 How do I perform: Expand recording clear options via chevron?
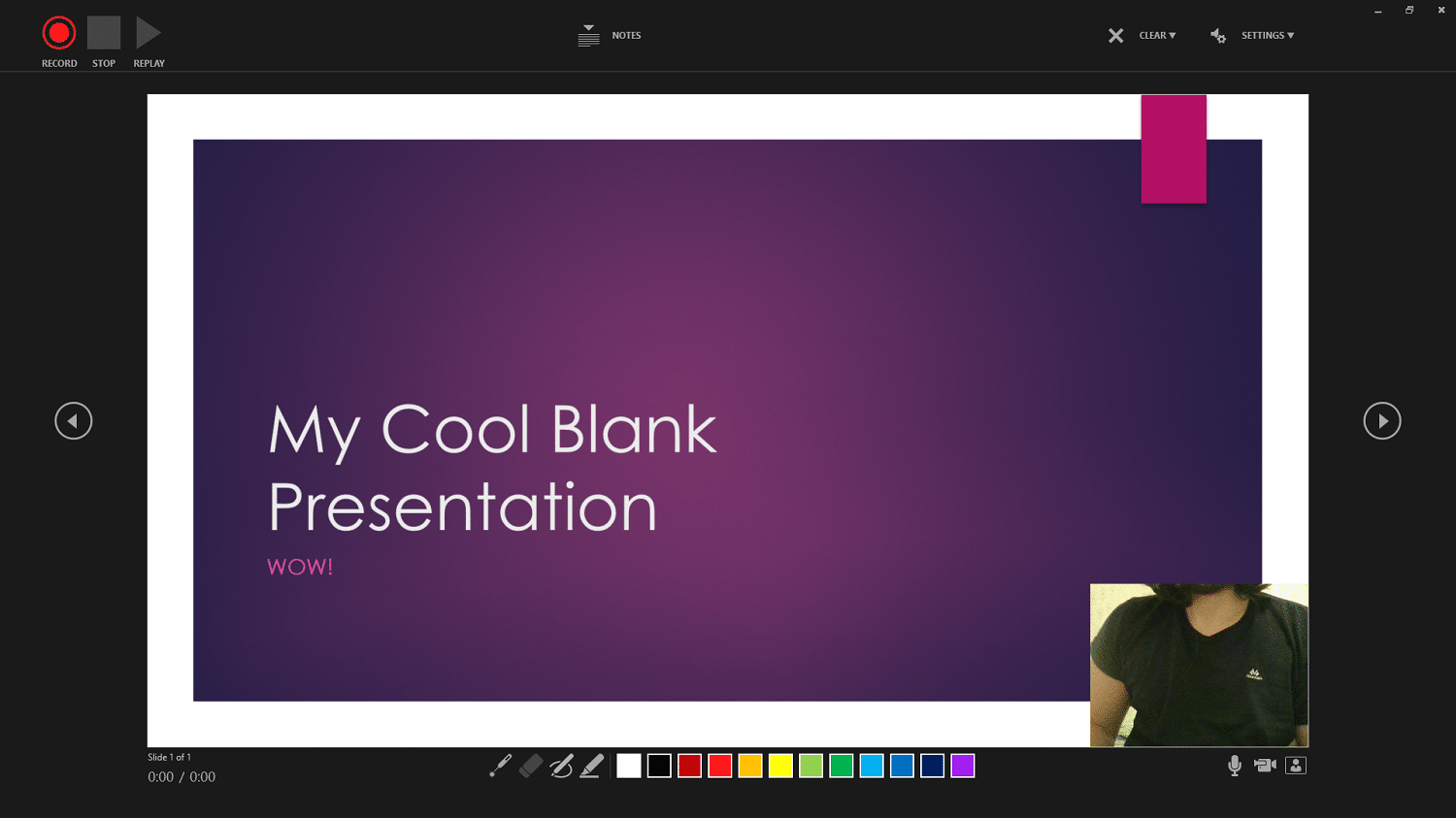point(1172,35)
